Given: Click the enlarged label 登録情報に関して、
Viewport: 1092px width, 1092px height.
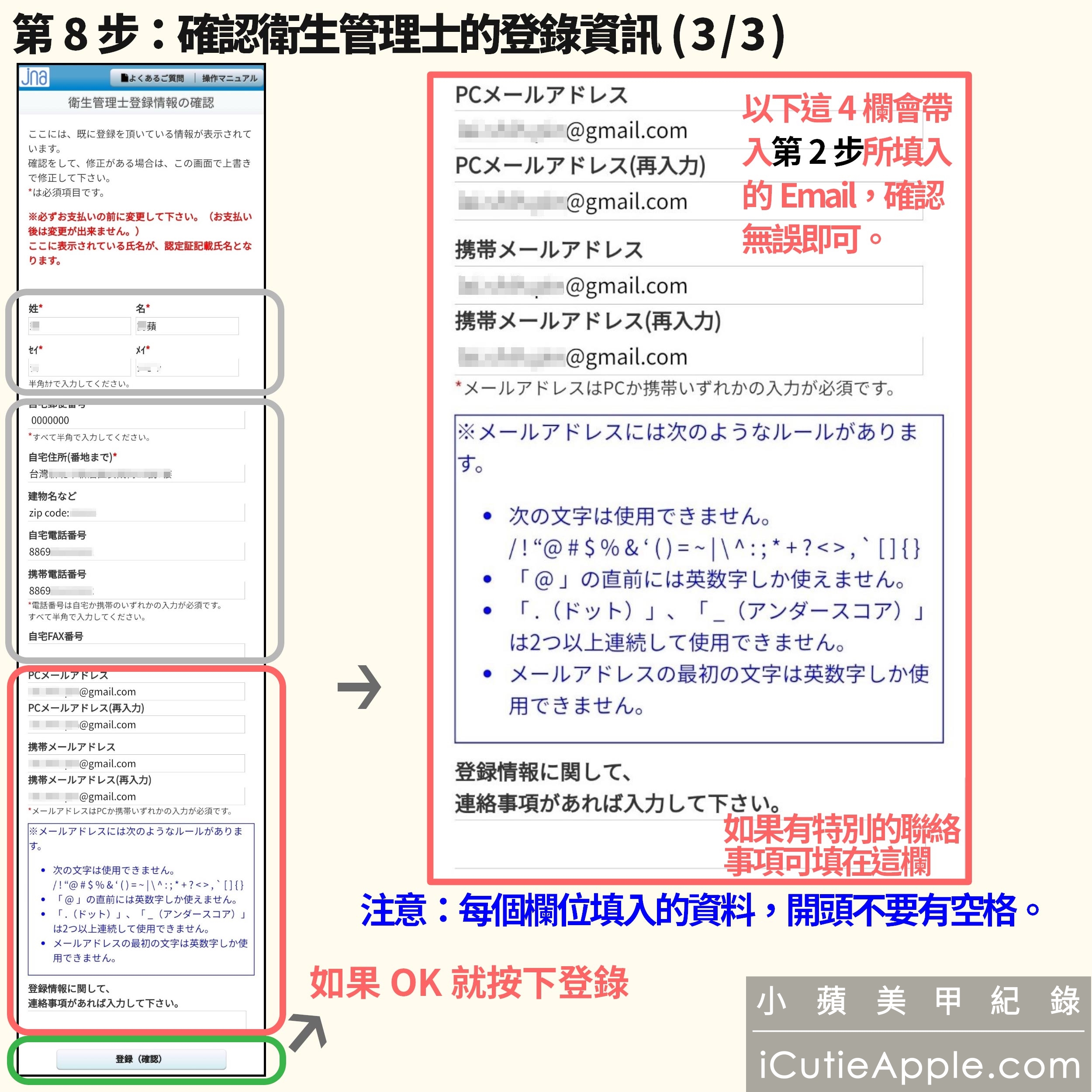Looking at the screenshot, I should 543,771.
